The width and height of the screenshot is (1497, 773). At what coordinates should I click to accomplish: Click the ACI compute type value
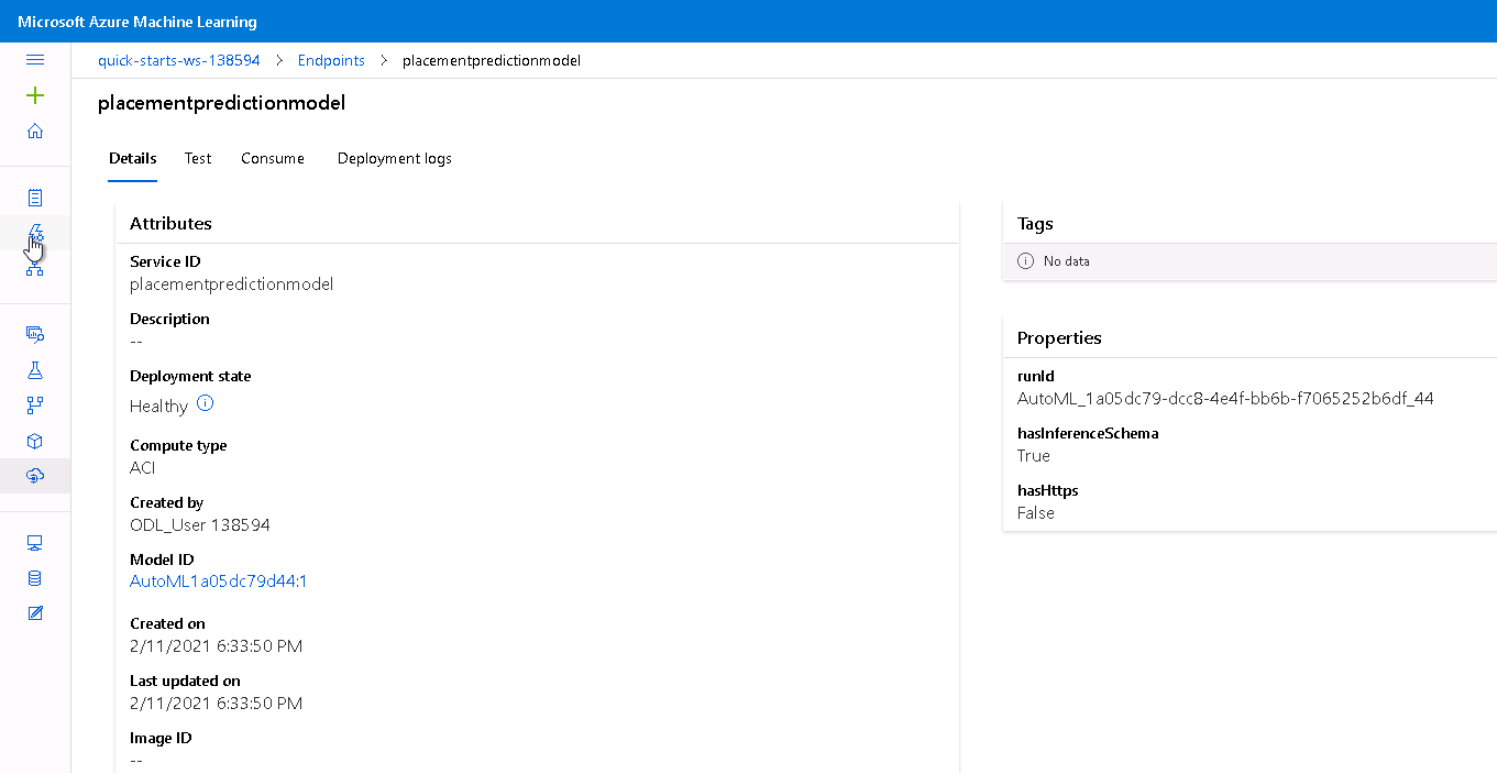tap(143, 467)
